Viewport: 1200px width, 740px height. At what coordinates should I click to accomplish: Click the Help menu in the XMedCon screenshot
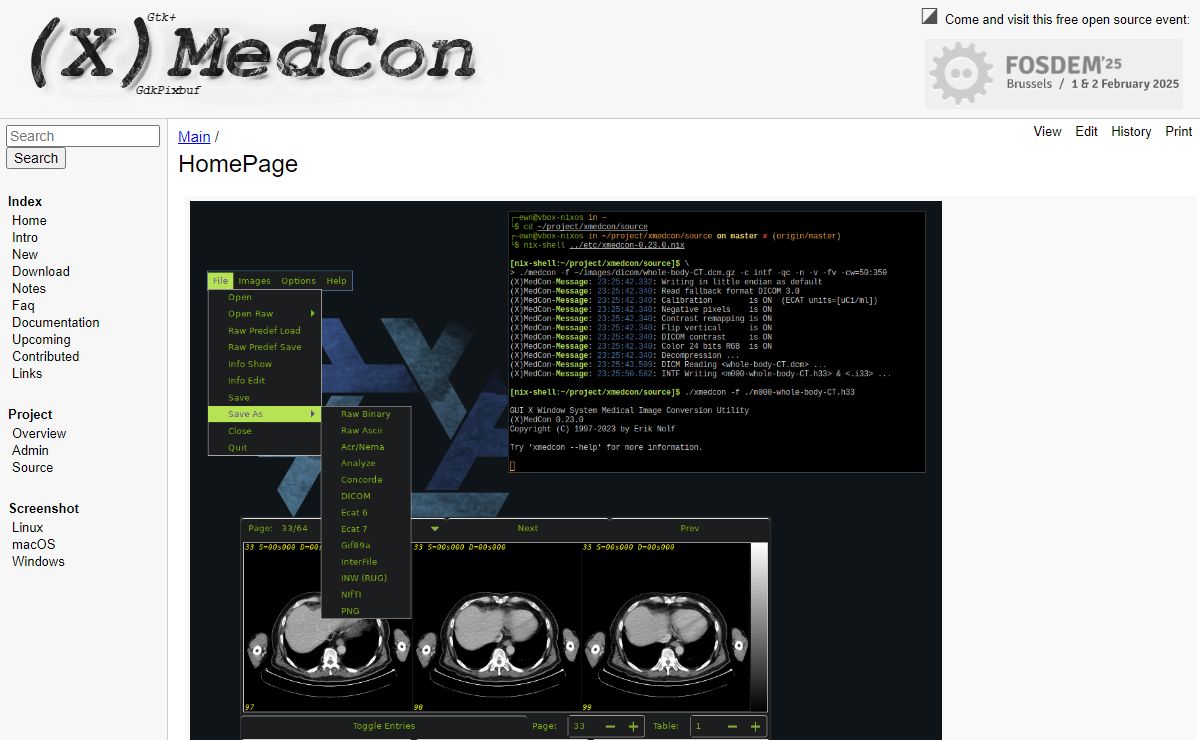click(x=337, y=281)
